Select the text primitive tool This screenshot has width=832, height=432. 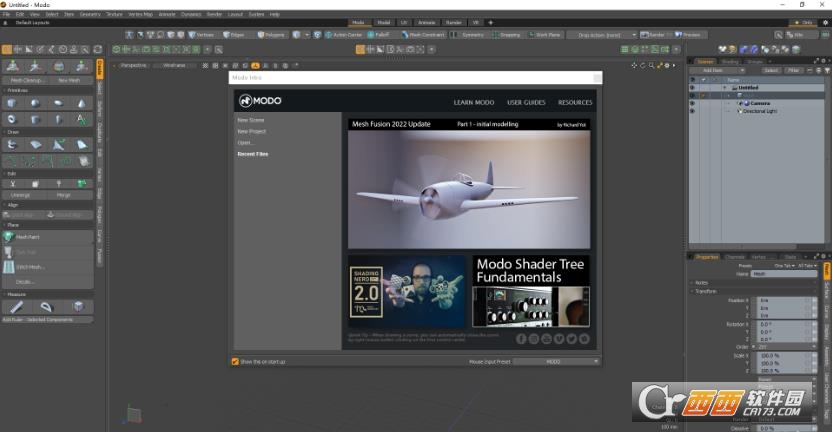pos(82,119)
